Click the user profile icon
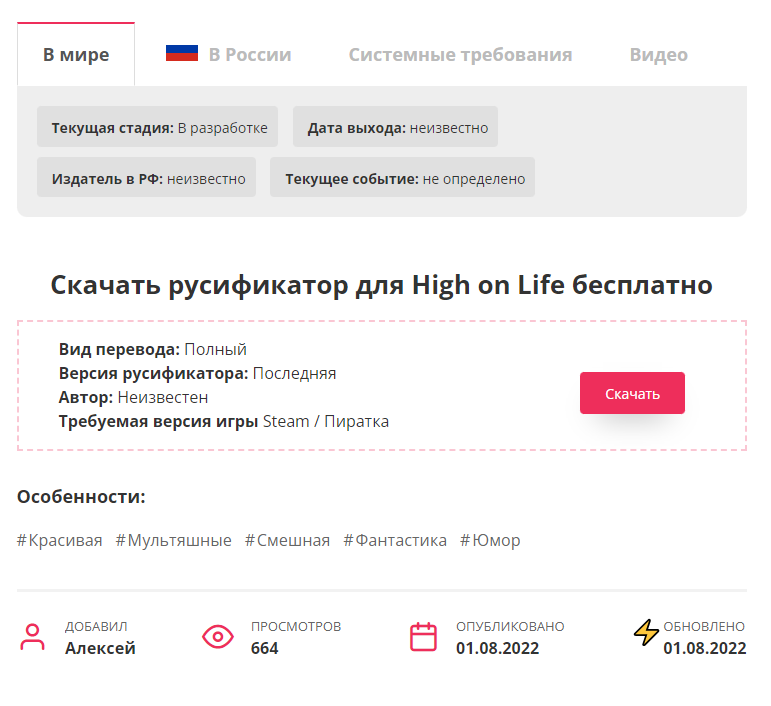771x706 pixels. [33, 638]
